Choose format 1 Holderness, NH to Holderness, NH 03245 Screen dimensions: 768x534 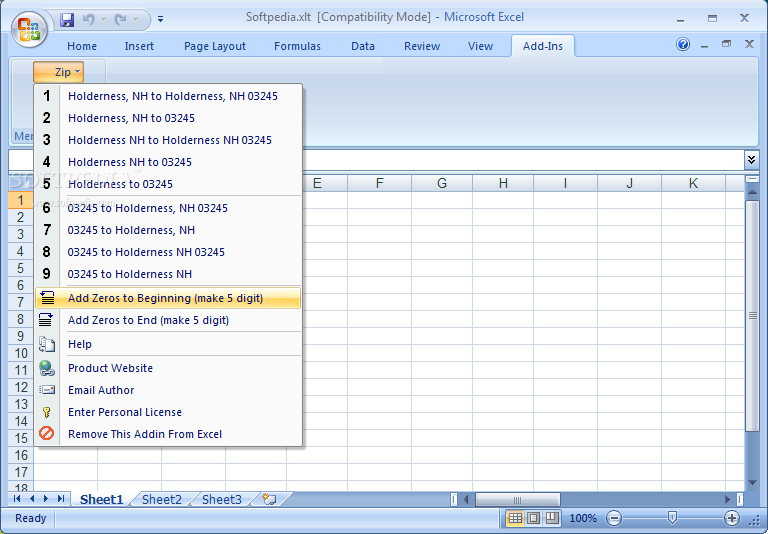click(x=168, y=96)
